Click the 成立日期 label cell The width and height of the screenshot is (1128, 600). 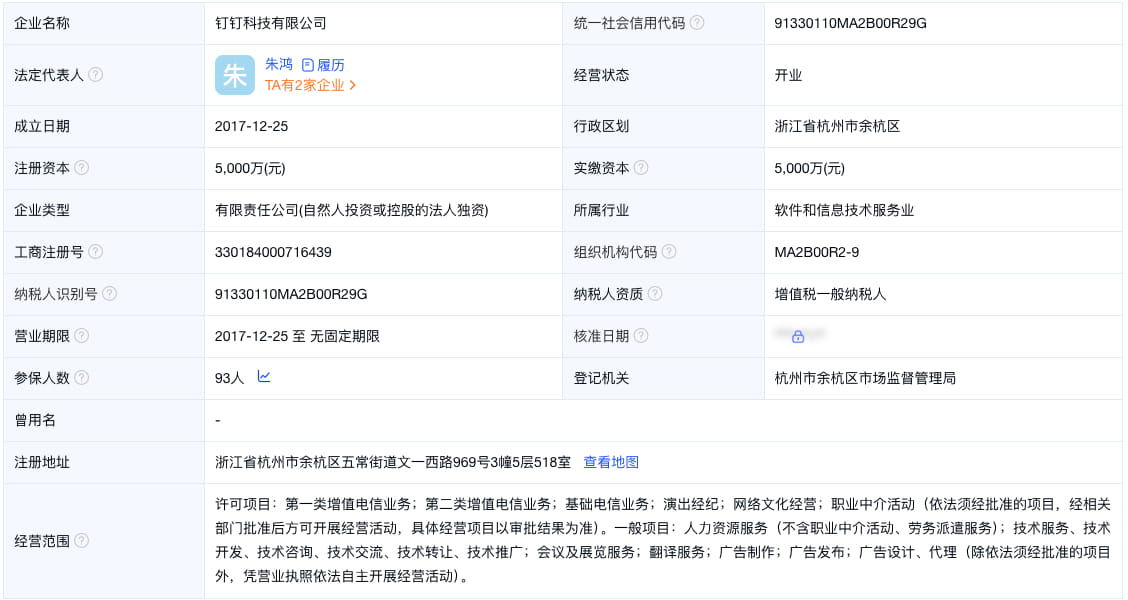tap(104, 127)
